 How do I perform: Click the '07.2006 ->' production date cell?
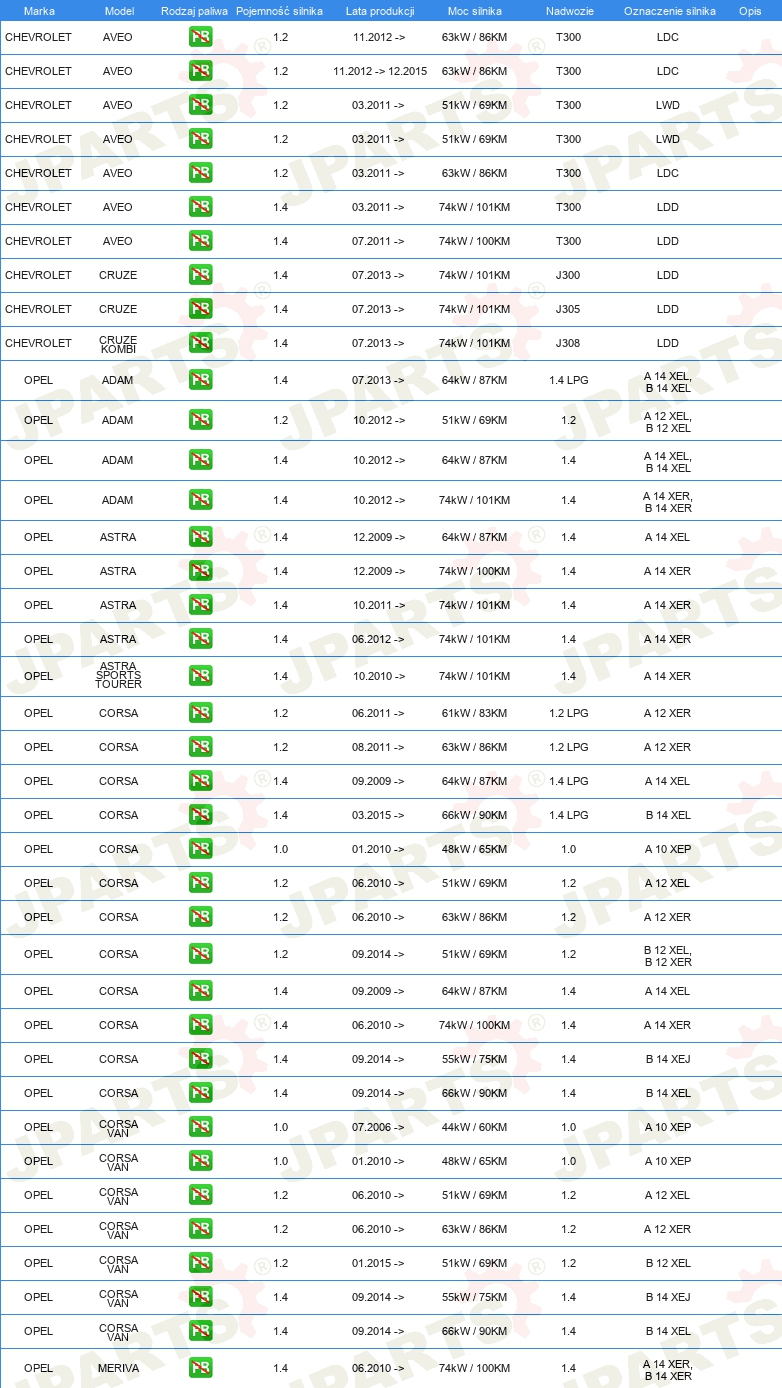(378, 1127)
